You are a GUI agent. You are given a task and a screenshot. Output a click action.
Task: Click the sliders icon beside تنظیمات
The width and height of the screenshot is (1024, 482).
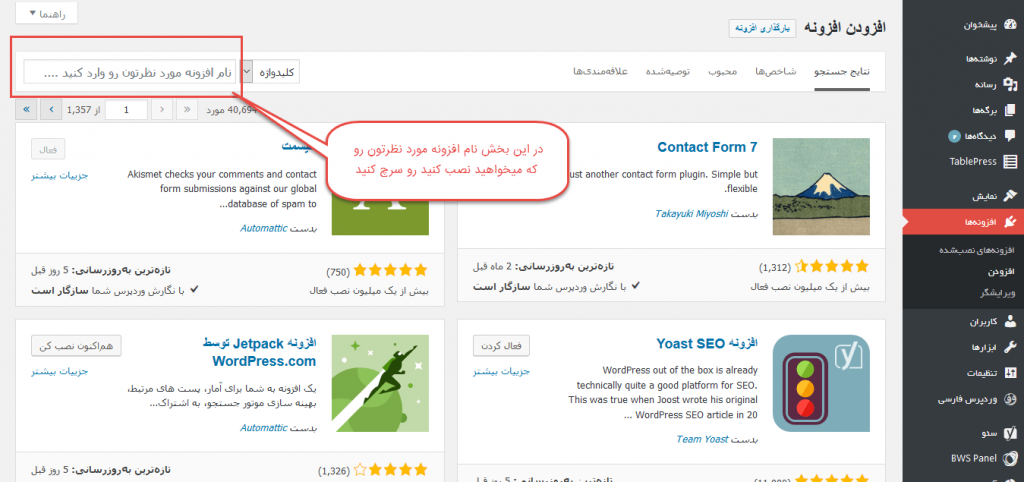tap(1010, 374)
